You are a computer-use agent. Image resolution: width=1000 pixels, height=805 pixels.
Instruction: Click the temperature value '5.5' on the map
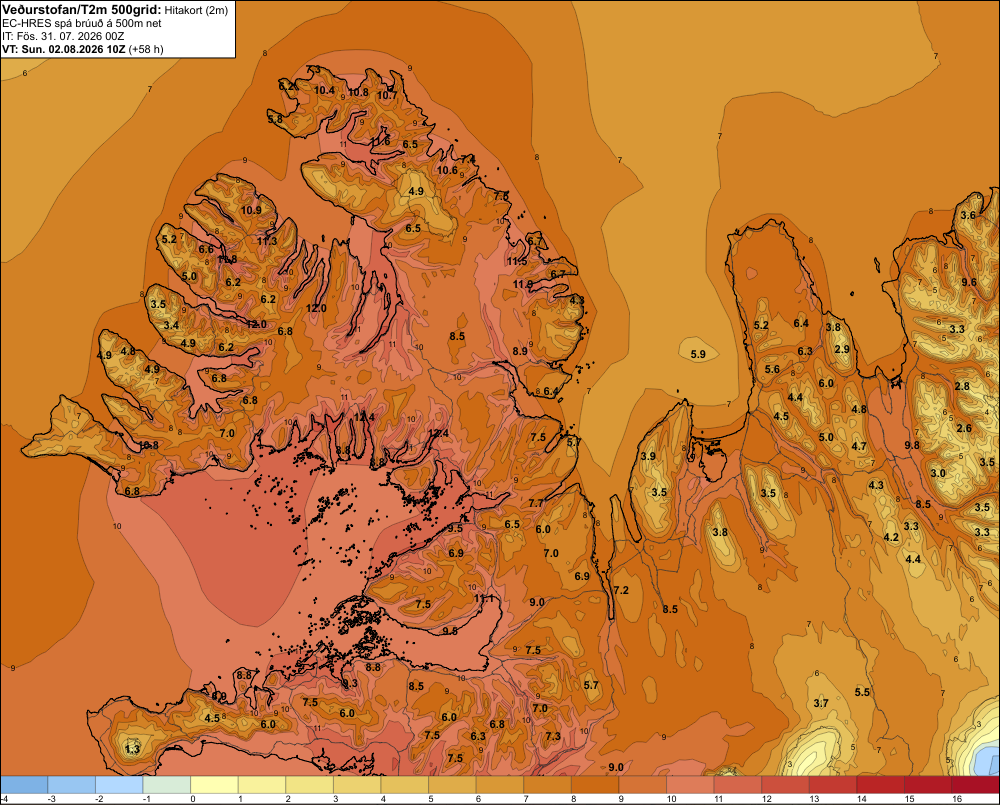tap(862, 692)
